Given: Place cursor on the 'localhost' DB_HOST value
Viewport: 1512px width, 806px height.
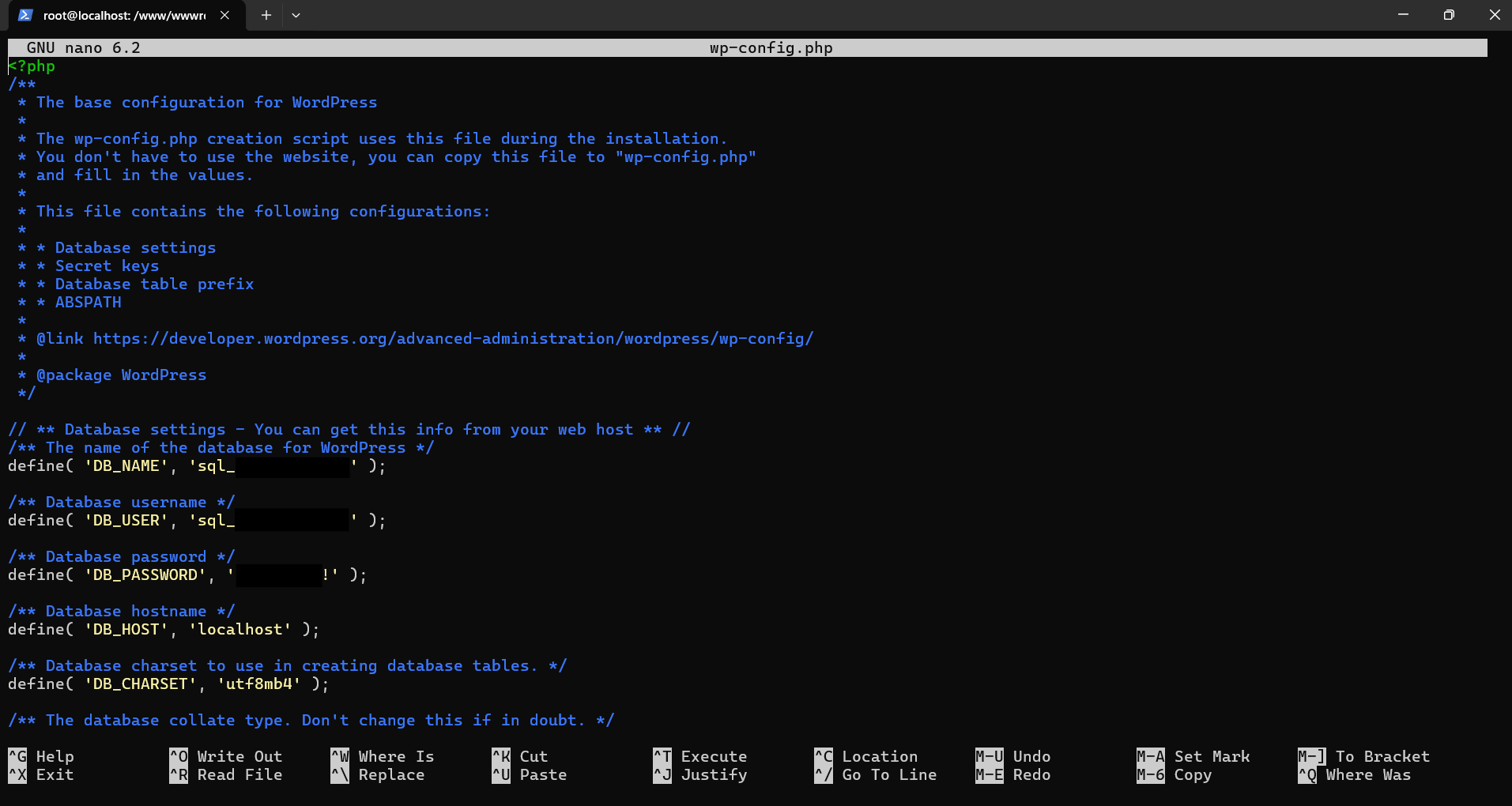Looking at the screenshot, I should 240,629.
